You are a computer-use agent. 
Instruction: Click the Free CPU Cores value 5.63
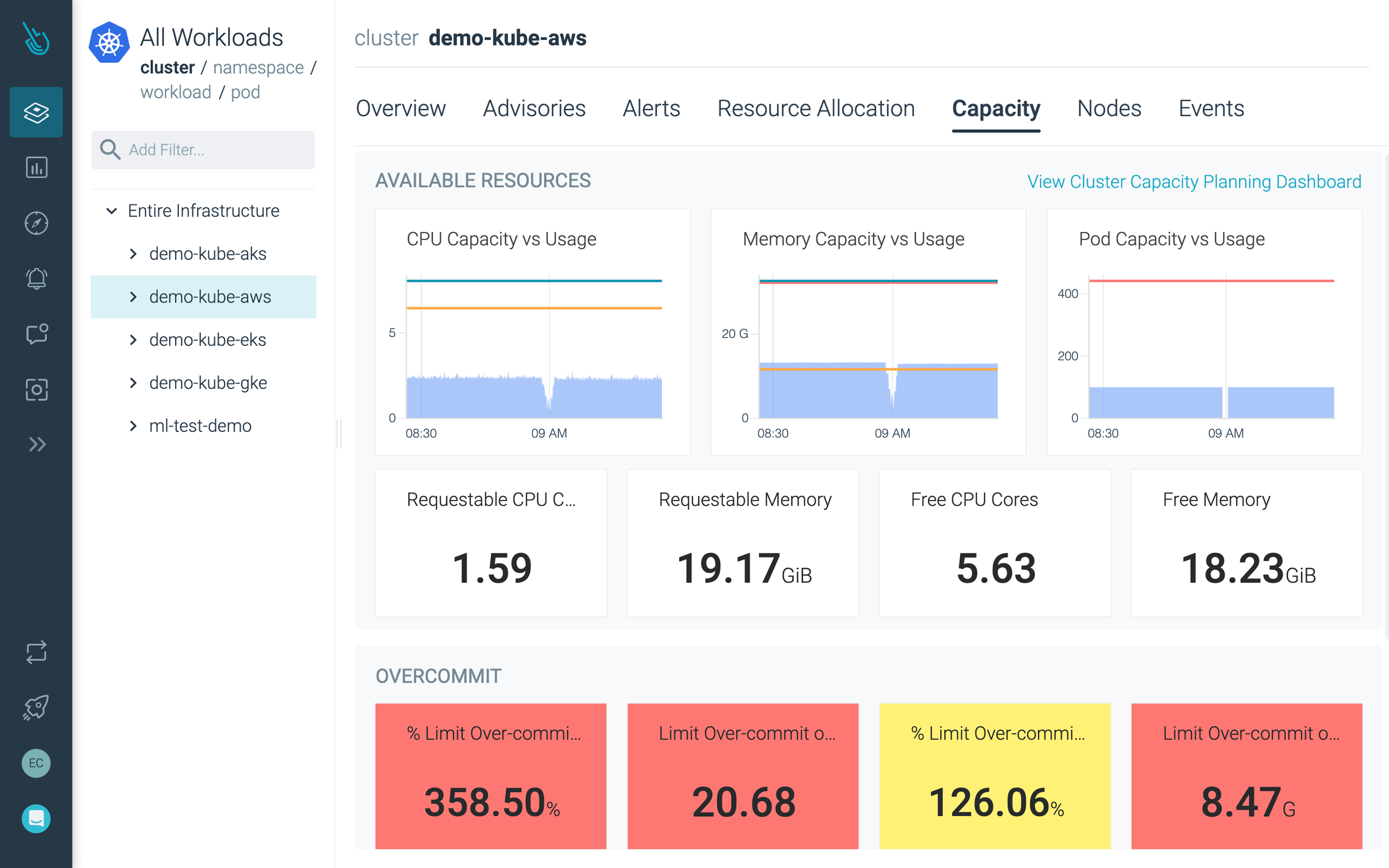[996, 569]
